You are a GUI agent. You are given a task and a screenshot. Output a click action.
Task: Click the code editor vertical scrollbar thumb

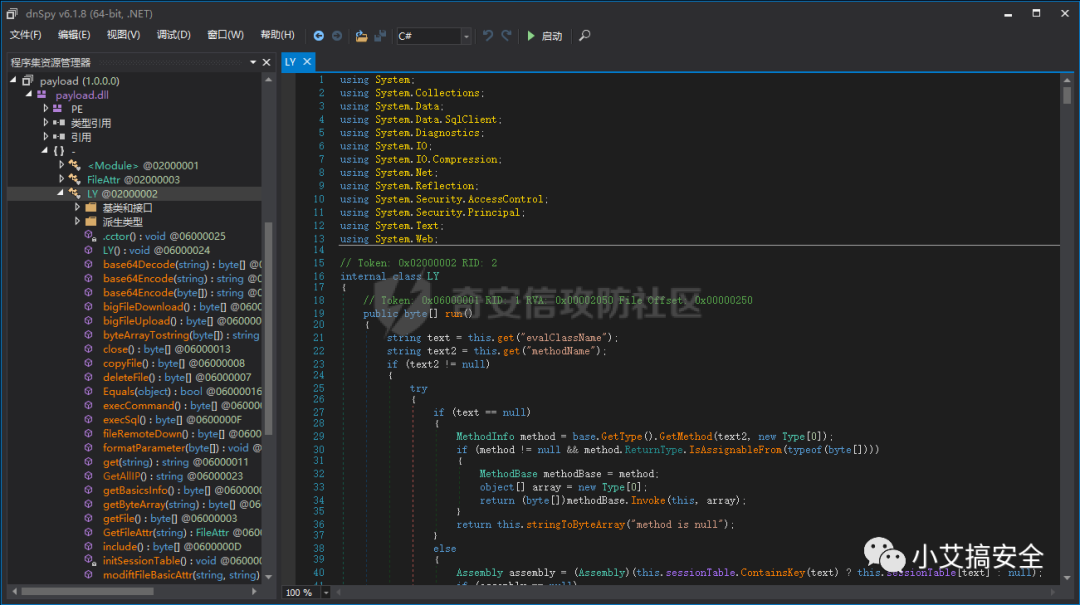coord(1067,95)
